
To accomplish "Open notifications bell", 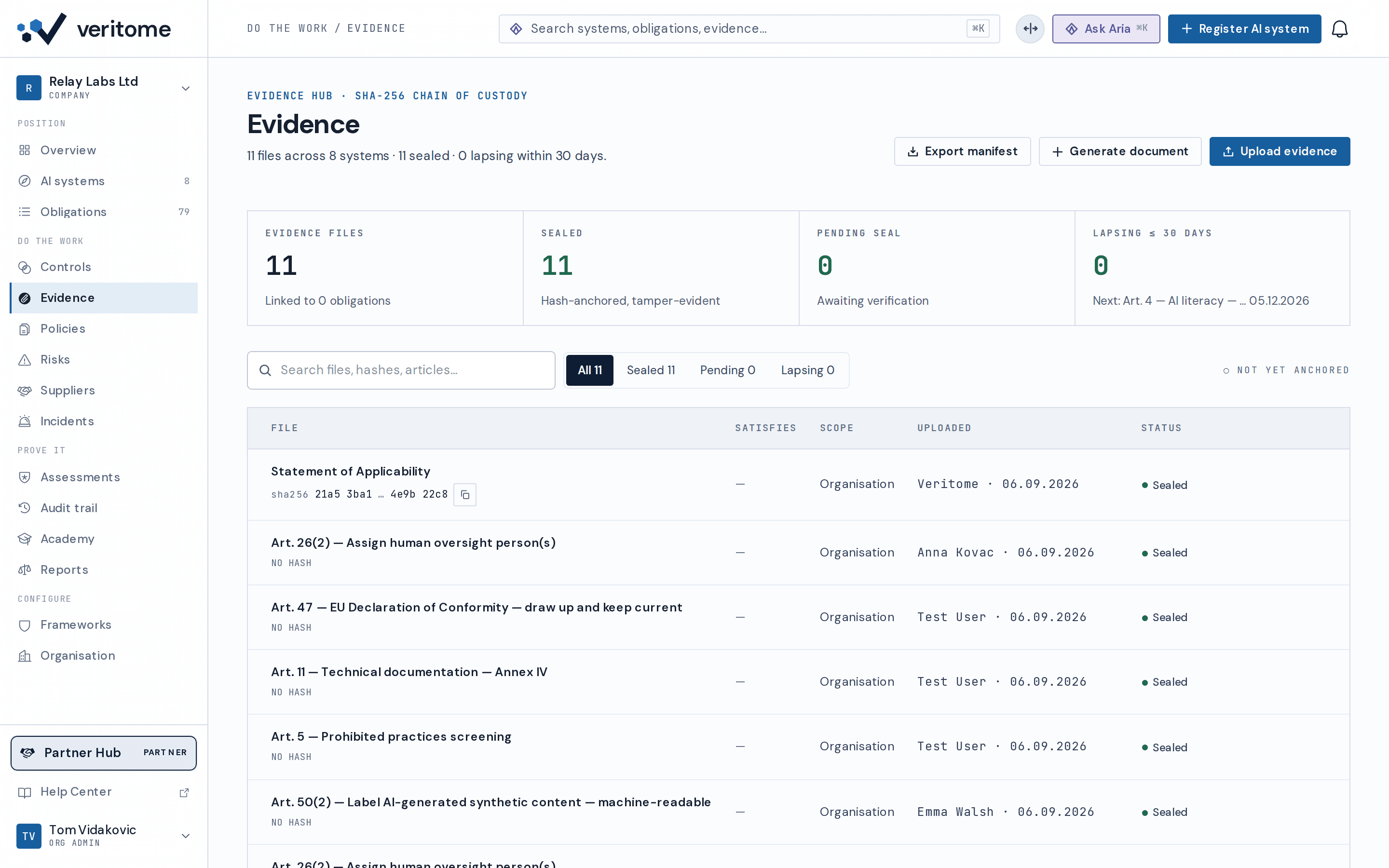I will coord(1339,29).
